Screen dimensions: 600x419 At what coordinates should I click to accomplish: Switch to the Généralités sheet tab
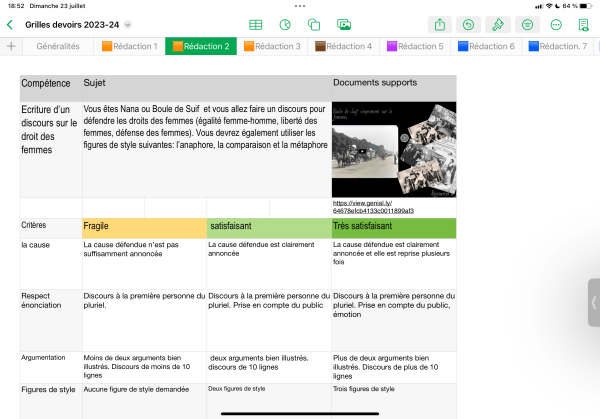[x=58, y=46]
